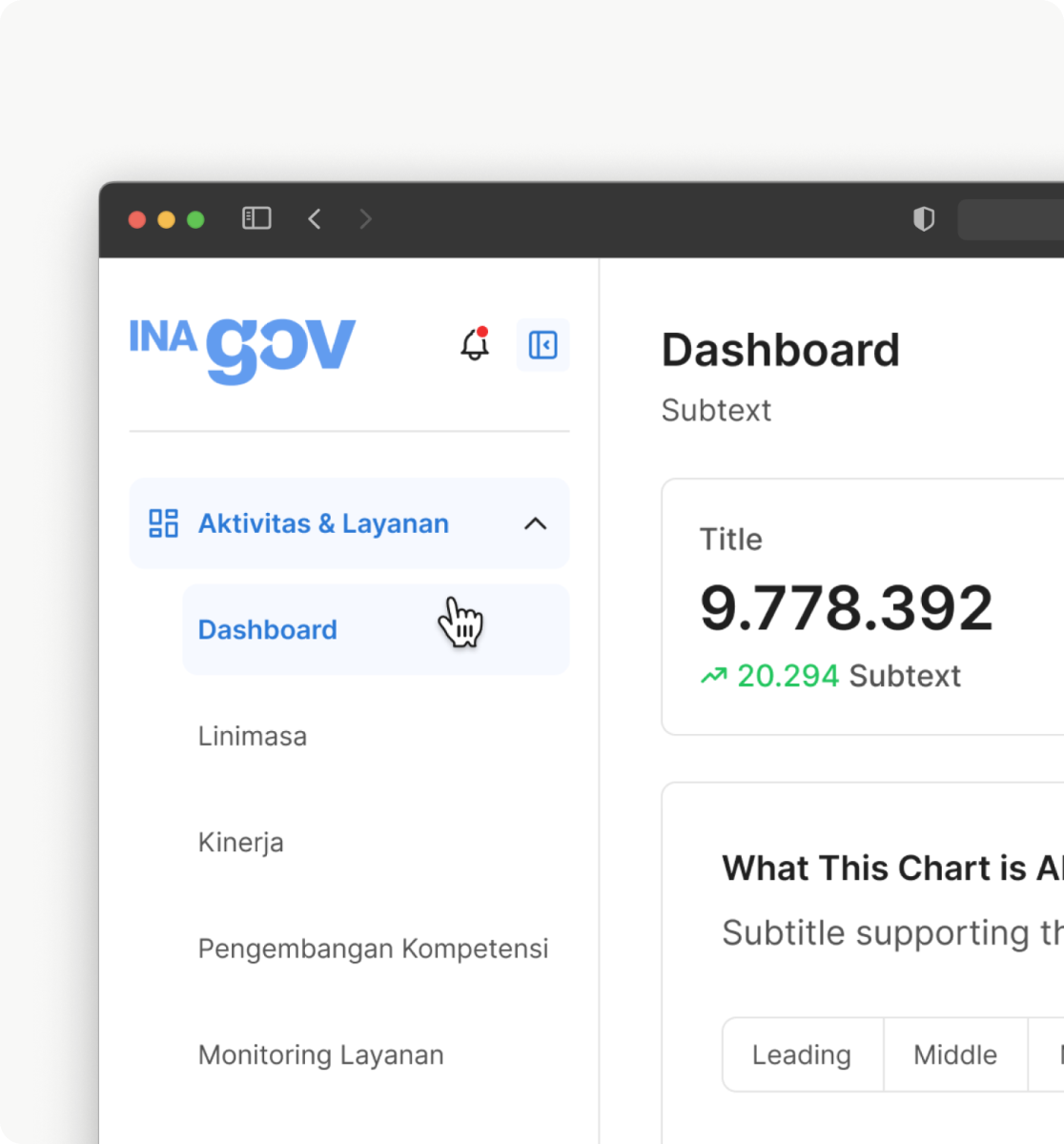Go back with the browser back arrow
Image resolution: width=1064 pixels, height=1144 pixels.
point(315,218)
